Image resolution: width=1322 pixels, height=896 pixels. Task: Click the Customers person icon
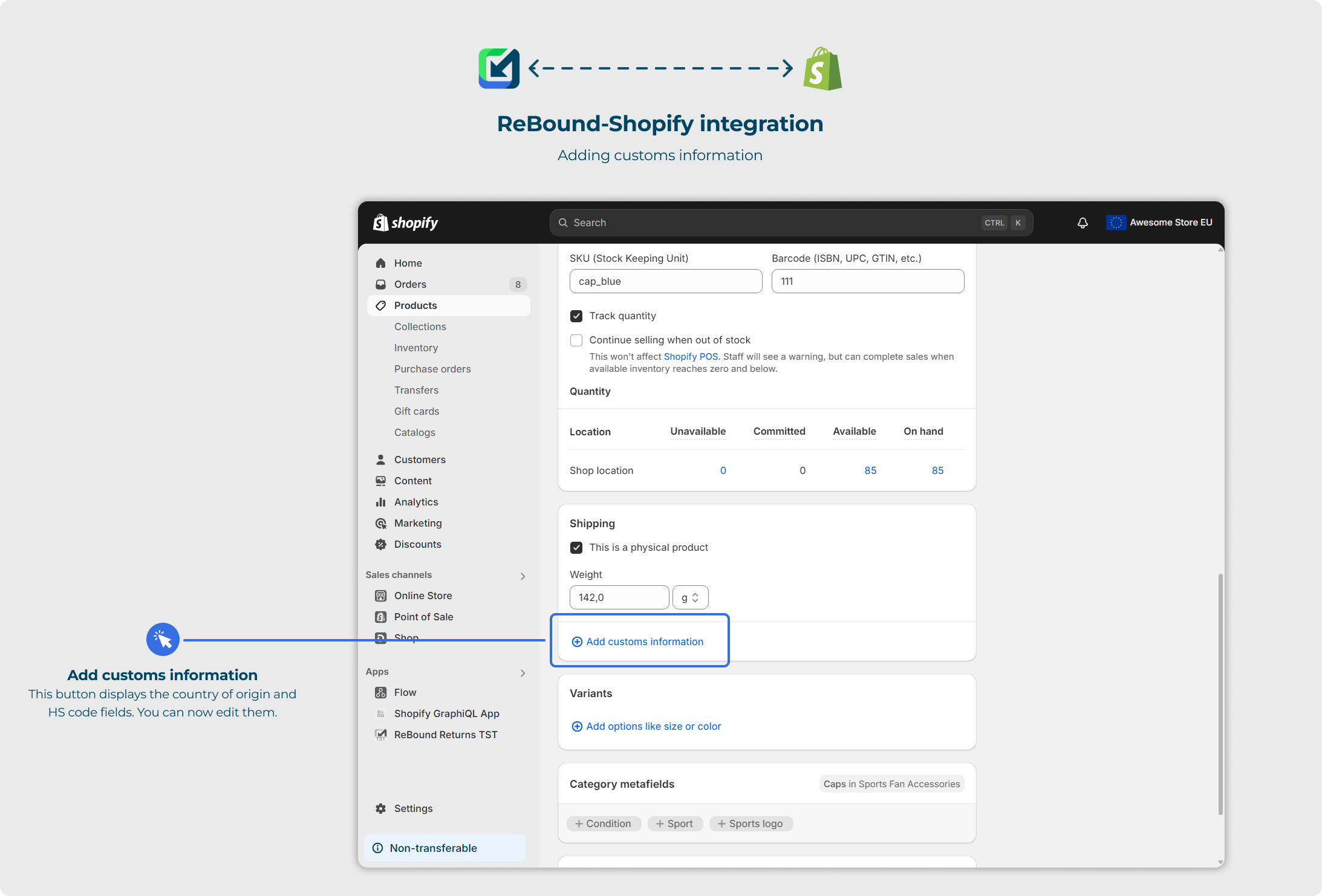click(x=380, y=459)
